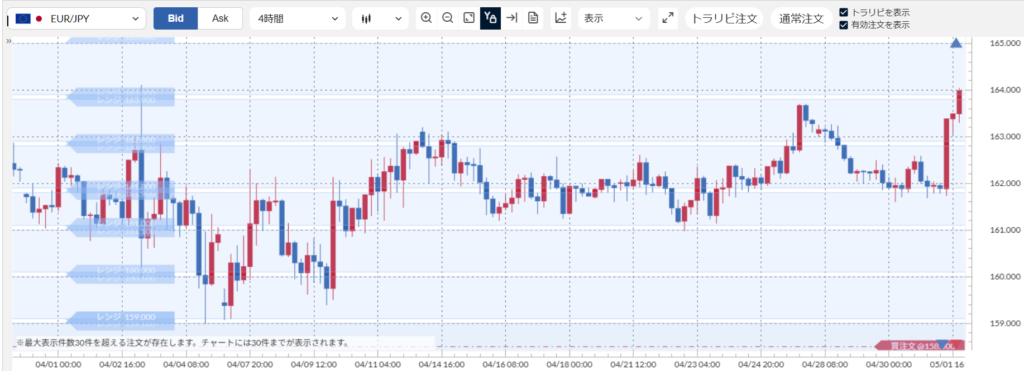1024x371 pixels.
Task: Click the 04/09 12:00 time axis label
Action: pyautogui.click(x=313, y=363)
